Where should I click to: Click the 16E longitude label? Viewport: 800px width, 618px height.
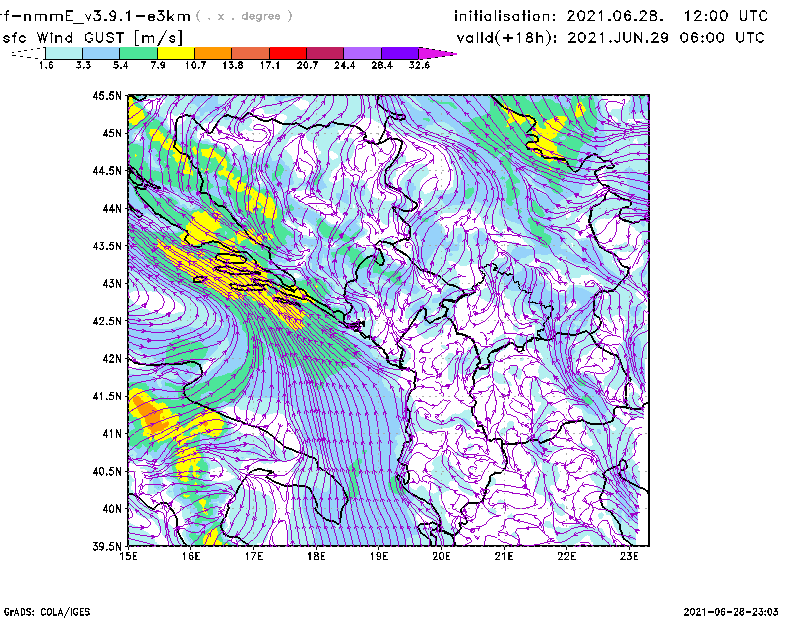[191, 556]
